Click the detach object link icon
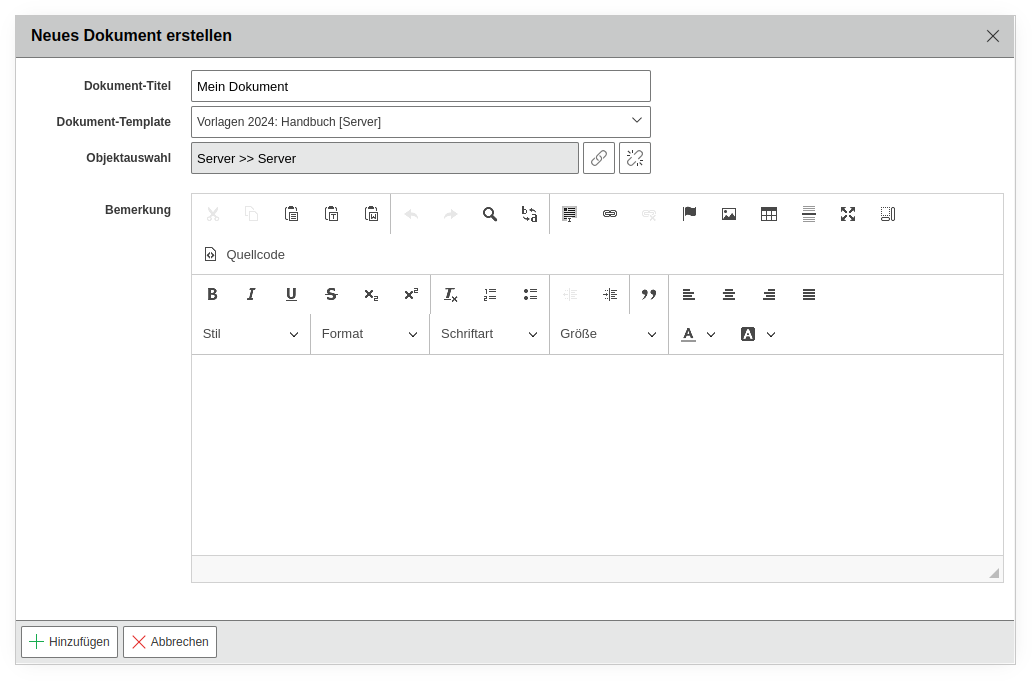1032x681 pixels. [x=635, y=158]
